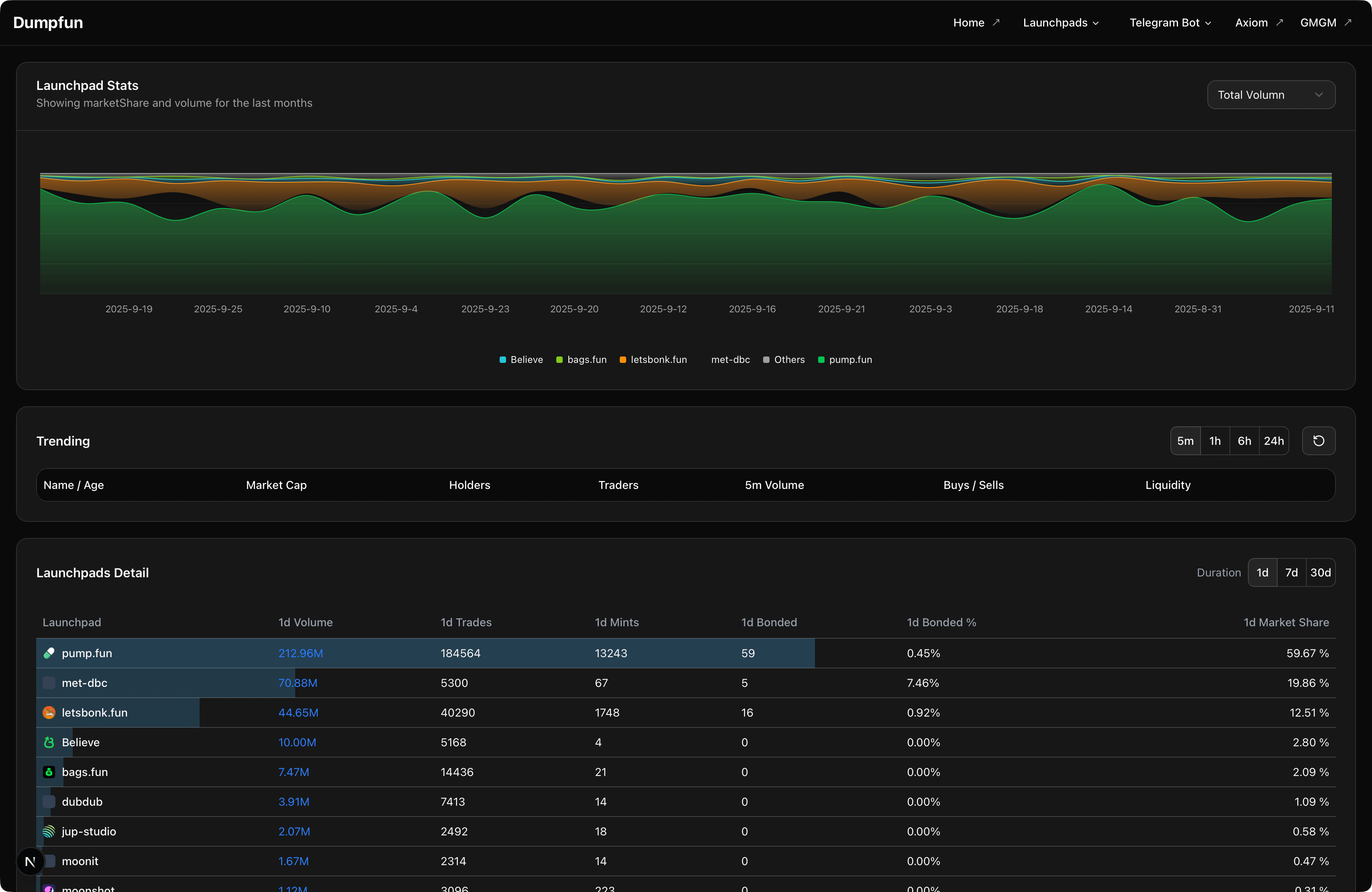Click the 1d Volume column header
Viewport: 1372px width, 892px height.
[x=305, y=622]
